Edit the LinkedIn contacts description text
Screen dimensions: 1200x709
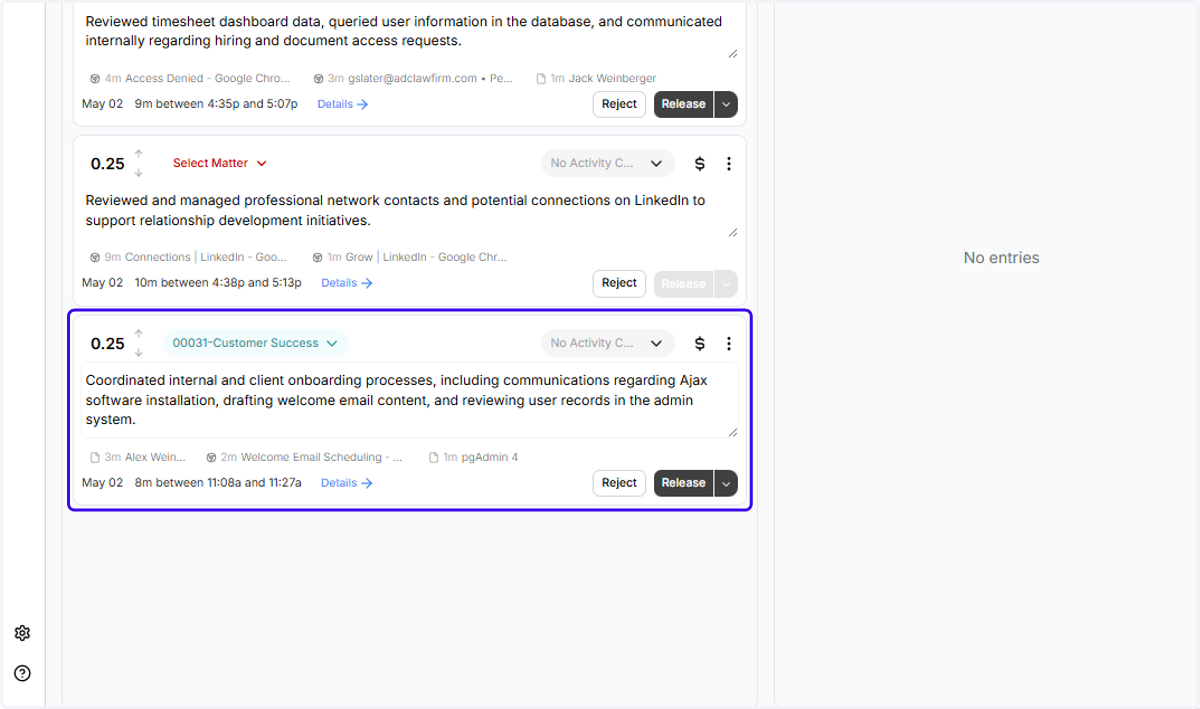[x=410, y=211]
